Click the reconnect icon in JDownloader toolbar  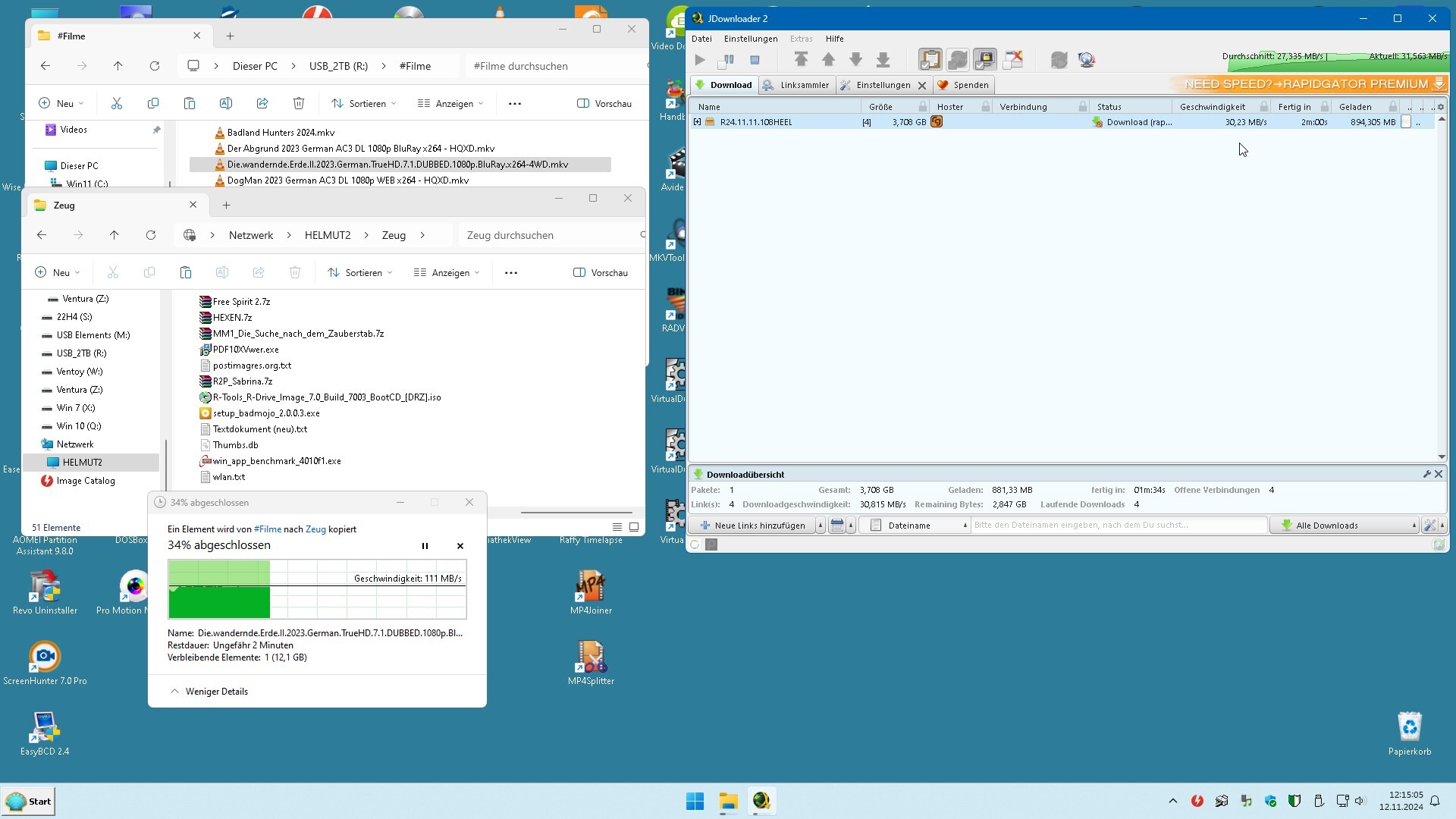[x=1059, y=59]
